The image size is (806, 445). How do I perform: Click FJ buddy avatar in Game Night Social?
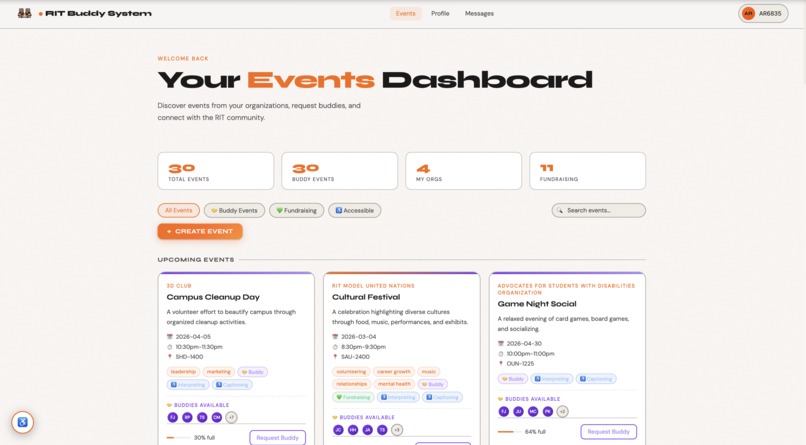coord(504,411)
